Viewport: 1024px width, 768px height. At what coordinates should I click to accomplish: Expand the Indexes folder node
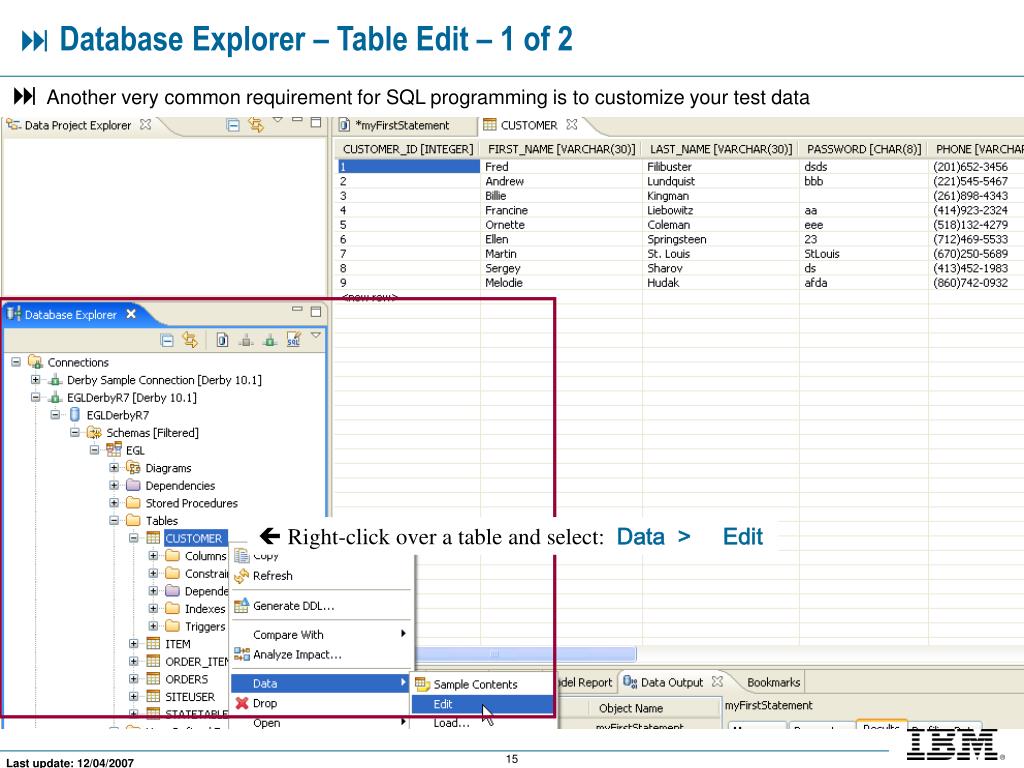click(153, 608)
